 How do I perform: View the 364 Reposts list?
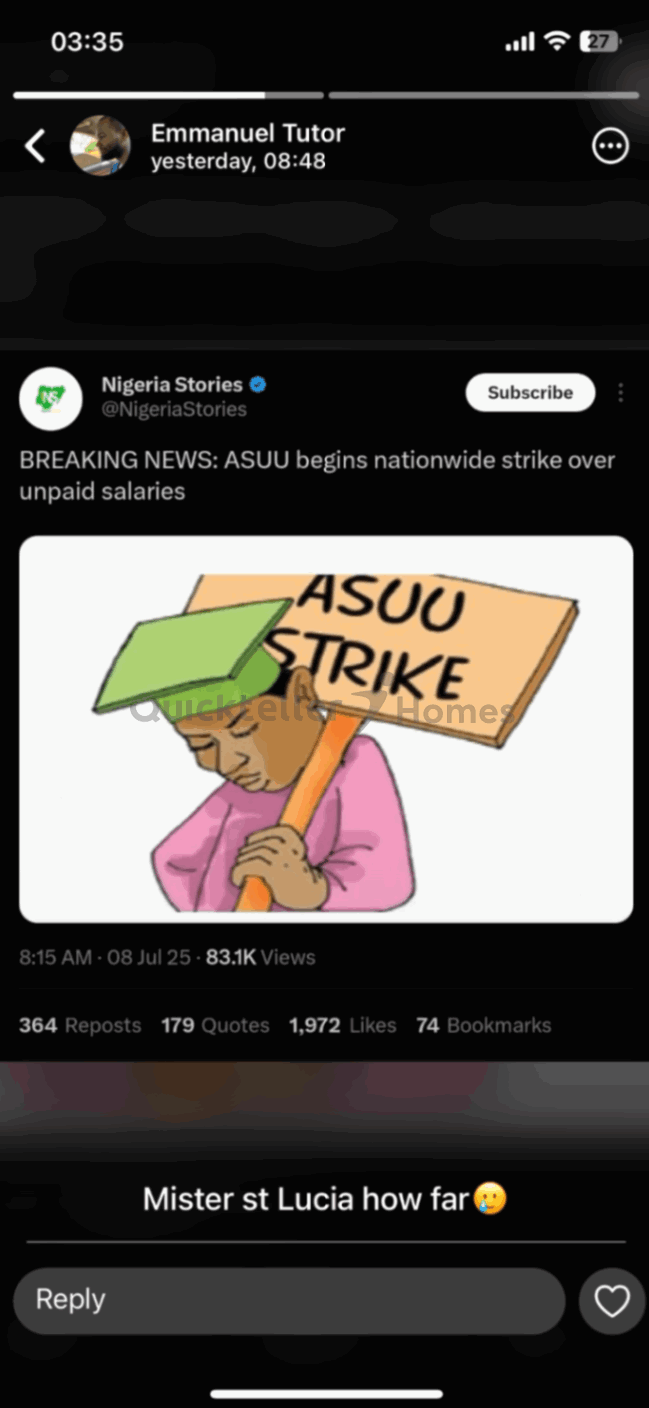[80, 1025]
